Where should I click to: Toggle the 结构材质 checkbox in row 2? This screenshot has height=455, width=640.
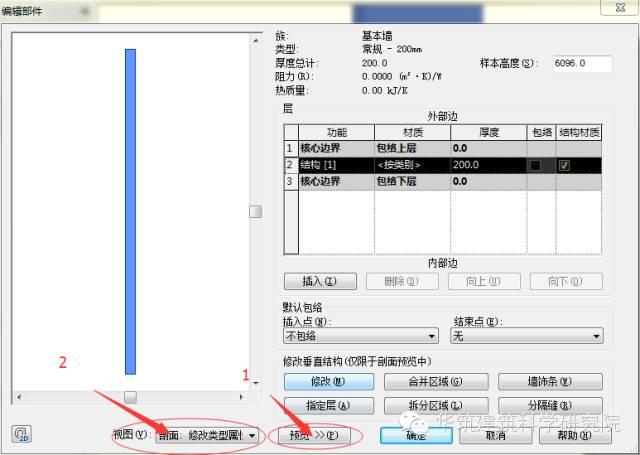pyautogui.click(x=578, y=165)
